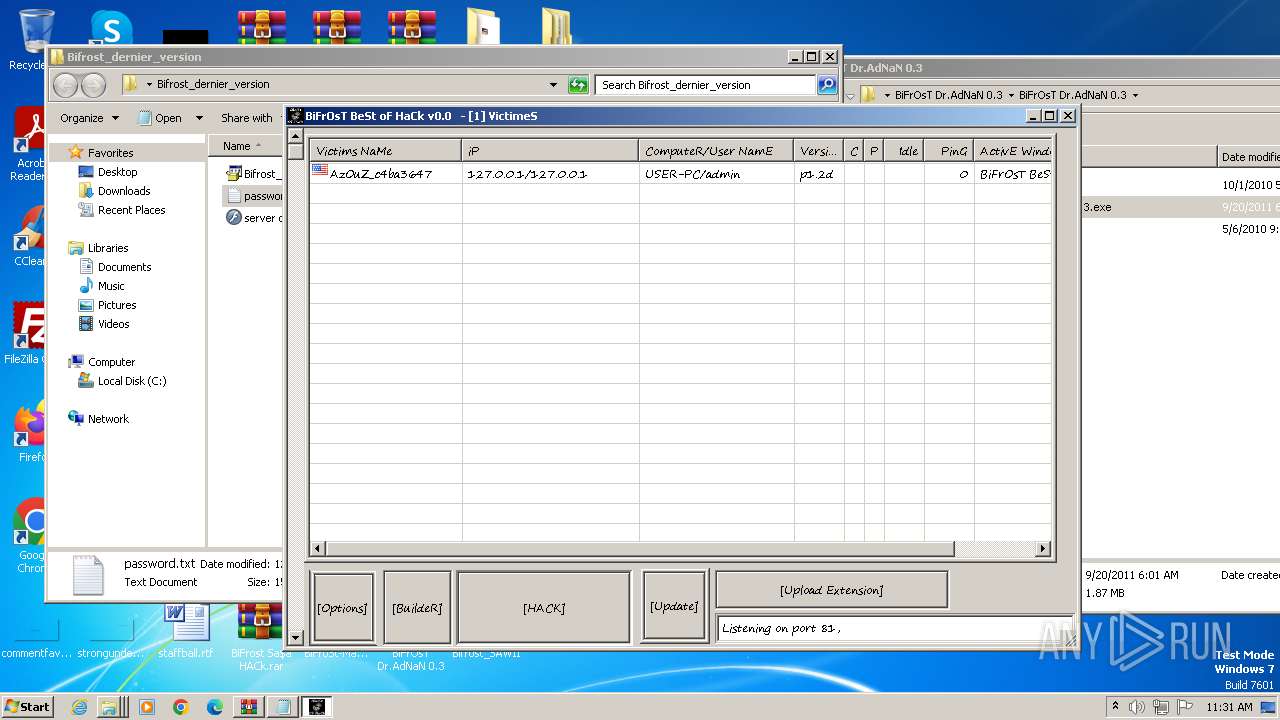Click the network tray icon
This screenshot has width=1280, height=720.
tap(1161, 707)
